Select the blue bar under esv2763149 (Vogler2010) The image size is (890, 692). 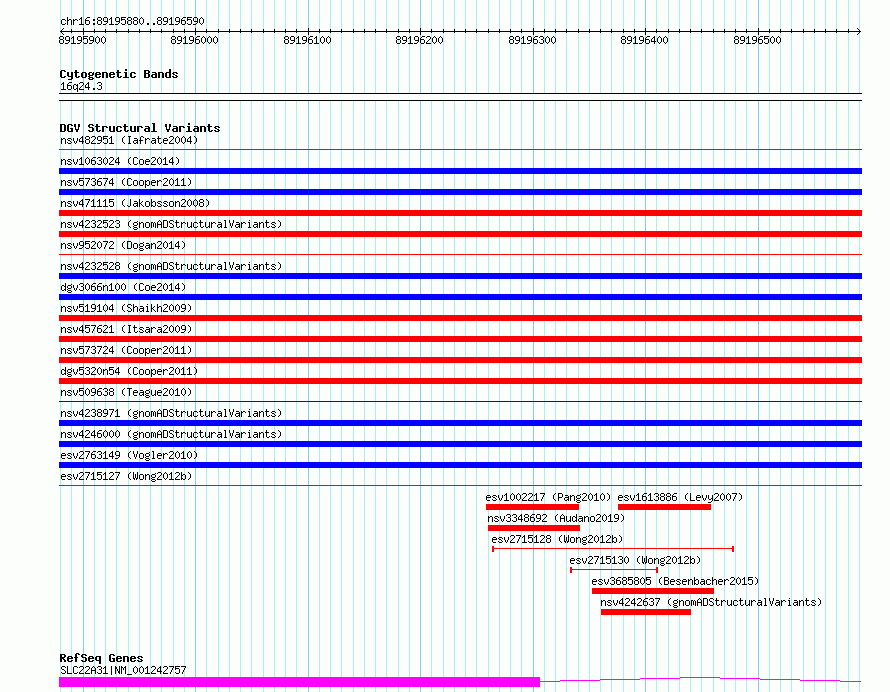click(460, 465)
